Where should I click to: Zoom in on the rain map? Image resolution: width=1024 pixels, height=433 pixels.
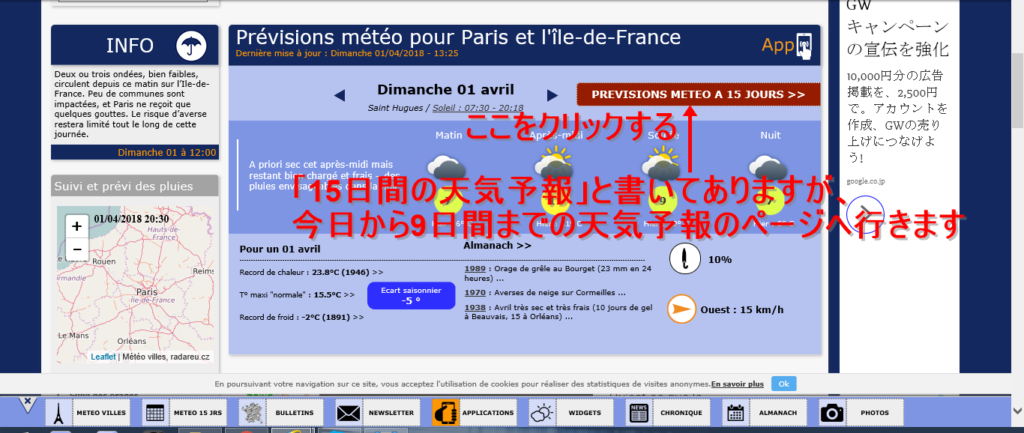(x=76, y=226)
